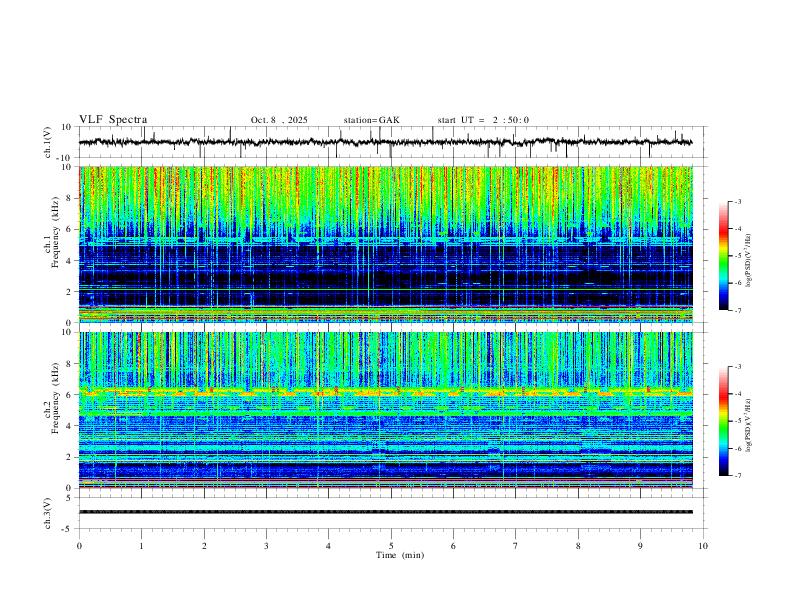Click the "station=GAK" label

pos(371,120)
